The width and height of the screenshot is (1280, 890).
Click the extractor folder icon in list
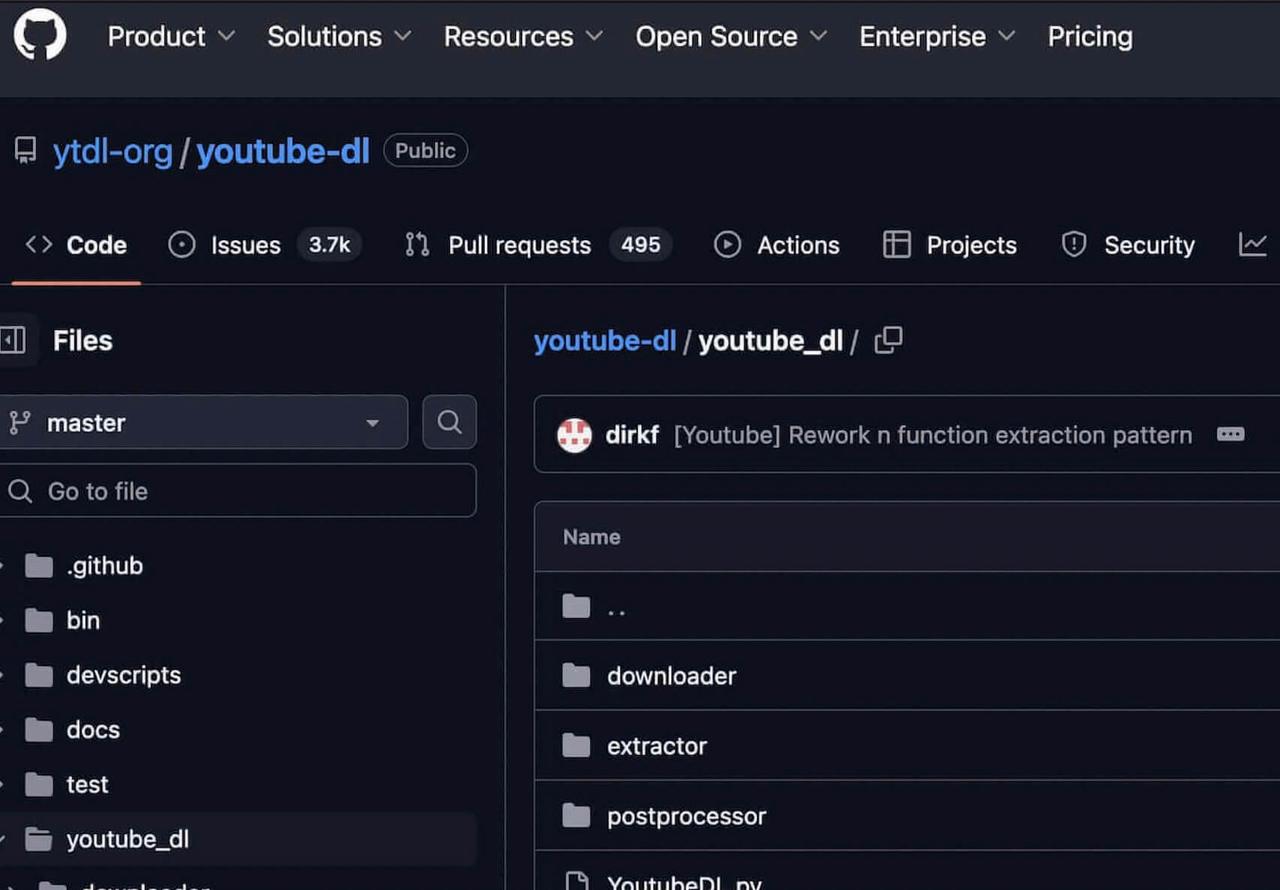(576, 746)
